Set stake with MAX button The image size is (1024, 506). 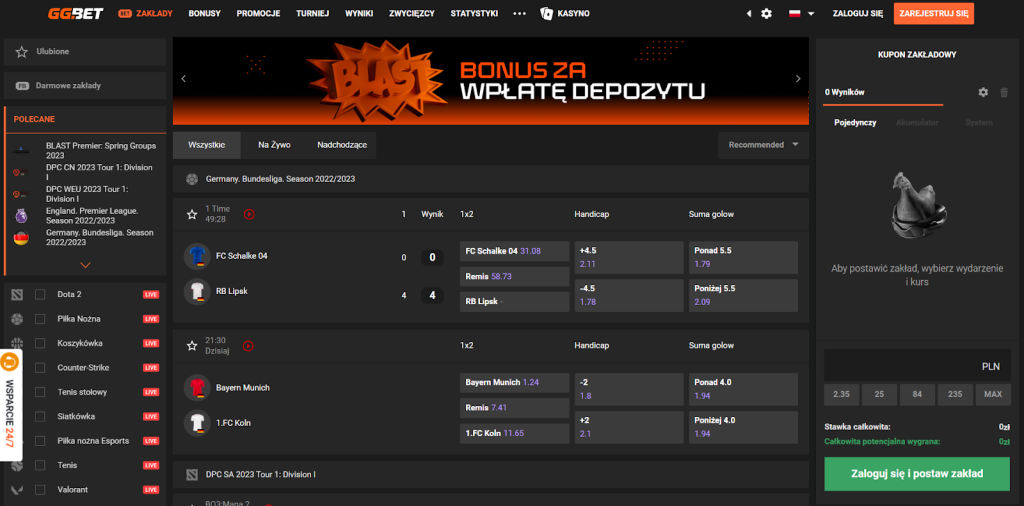coord(993,394)
